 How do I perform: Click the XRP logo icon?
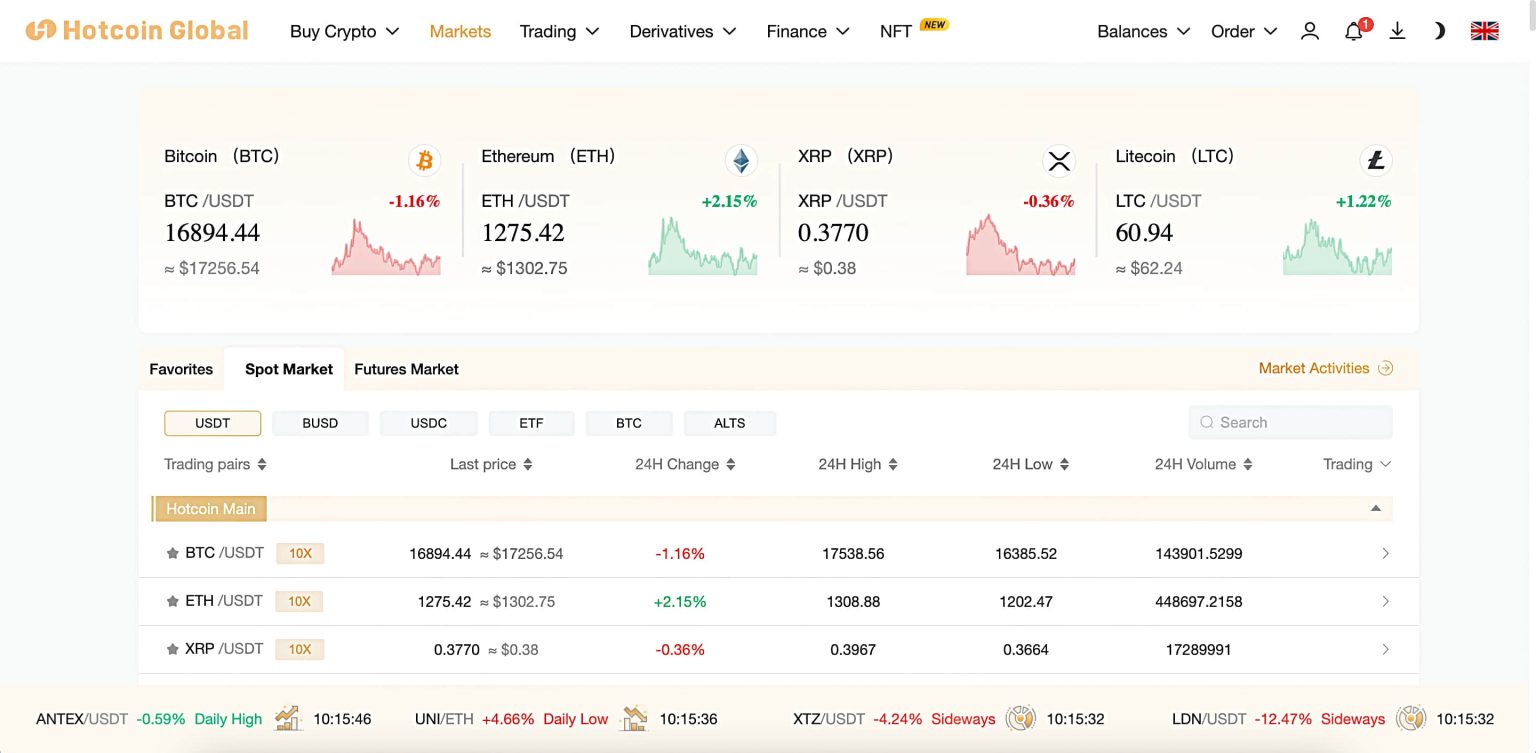(x=1058, y=160)
